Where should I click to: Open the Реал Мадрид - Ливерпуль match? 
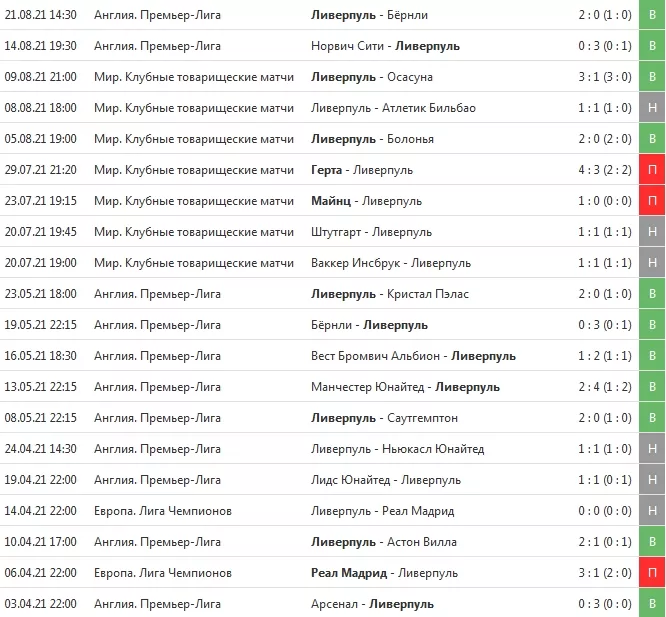tap(384, 573)
